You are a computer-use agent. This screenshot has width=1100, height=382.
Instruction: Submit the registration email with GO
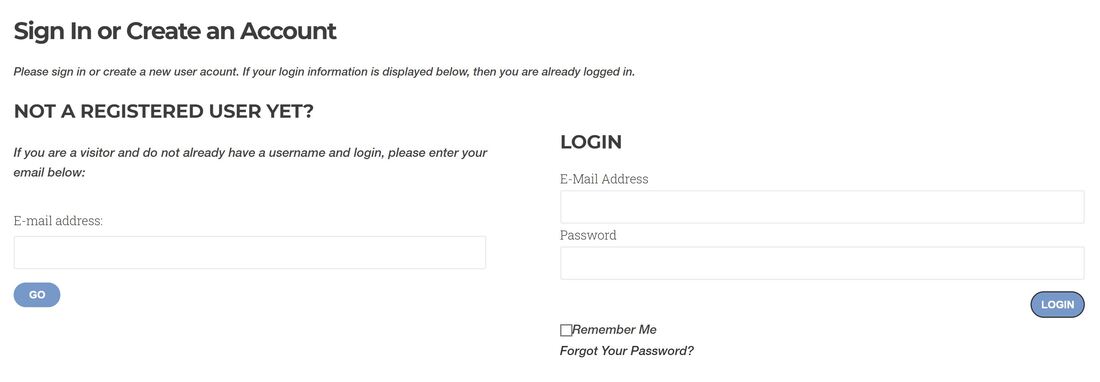[x=37, y=295]
